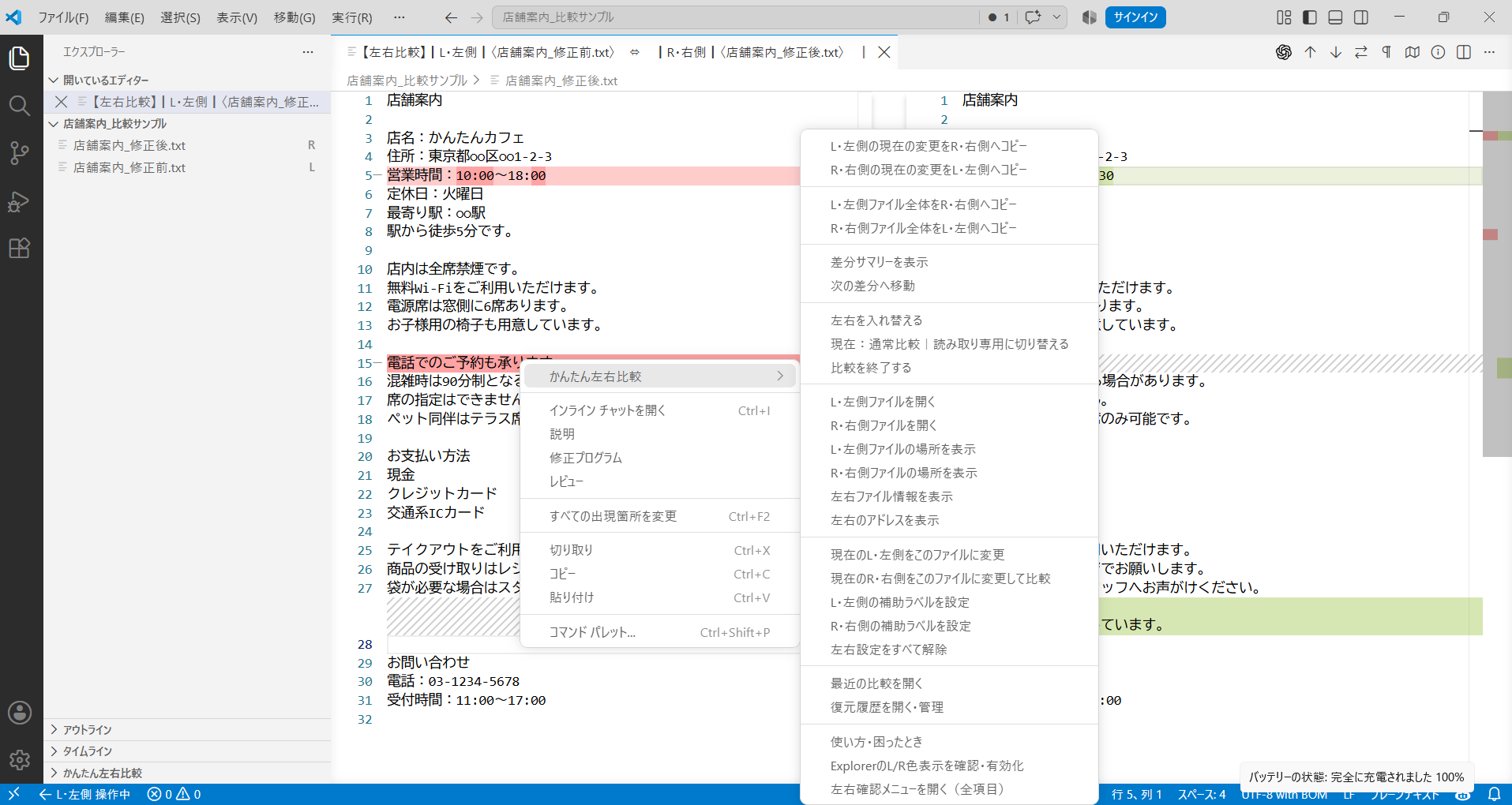Open the 移動(G) menu
Screen dimensions: 1512x805
pyautogui.click(x=295, y=17)
